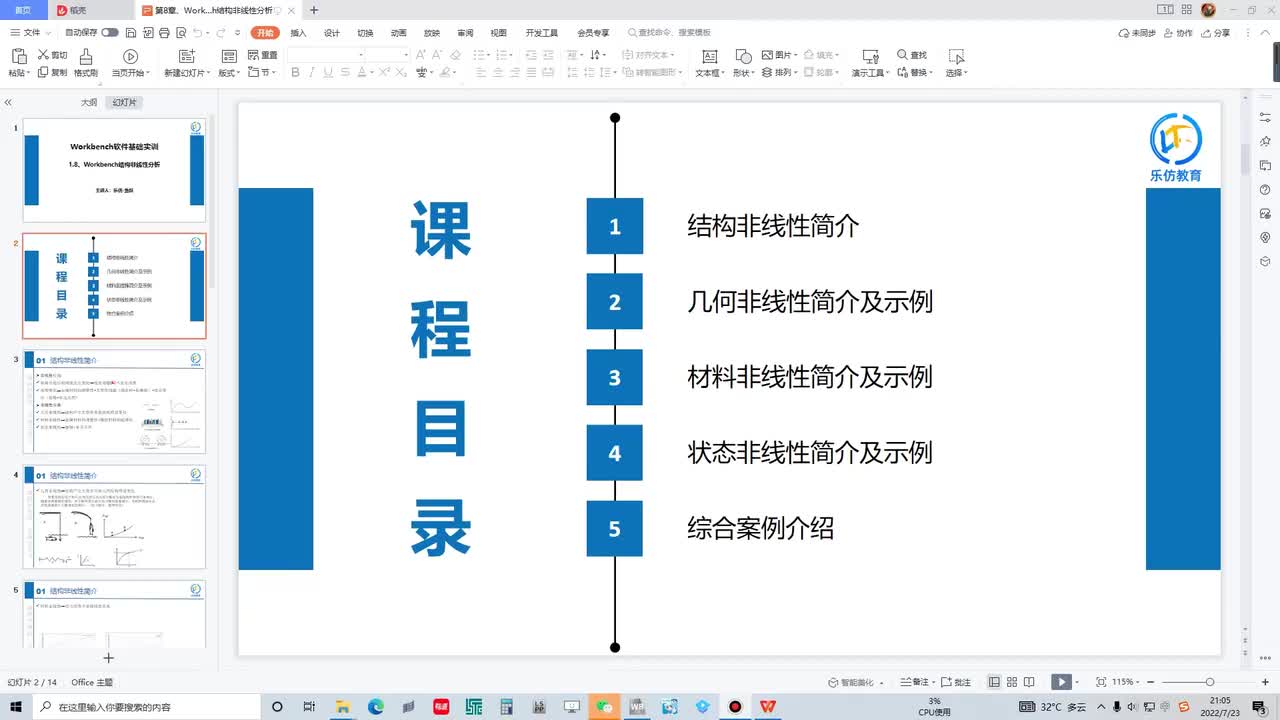Screen dimensions: 1280x720
Task: Click the Undo arrow icon
Action: (x=195, y=33)
